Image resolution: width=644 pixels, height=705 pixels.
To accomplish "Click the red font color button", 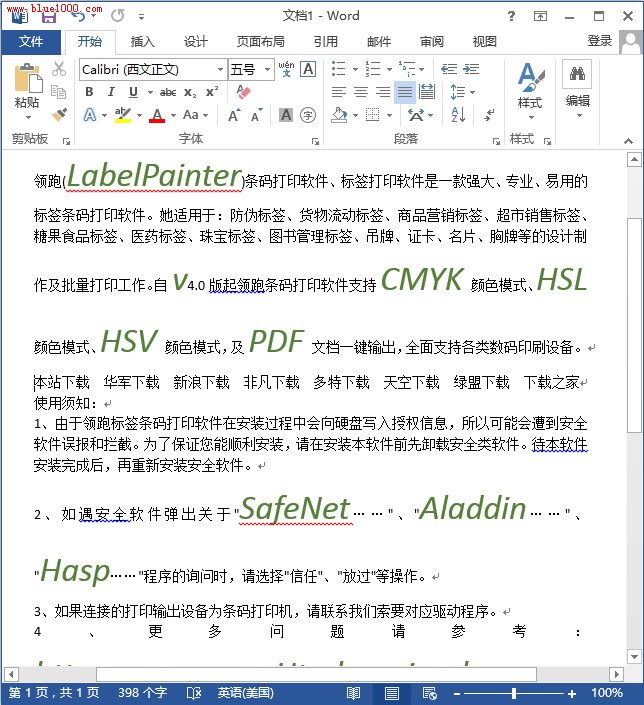I will [157, 115].
